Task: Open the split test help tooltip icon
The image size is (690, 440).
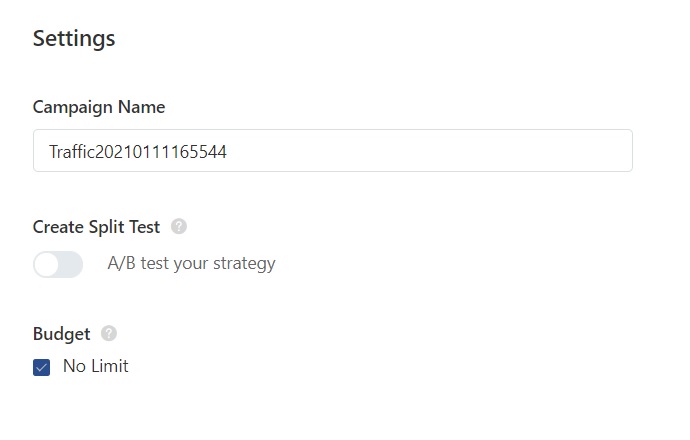Action: (179, 227)
